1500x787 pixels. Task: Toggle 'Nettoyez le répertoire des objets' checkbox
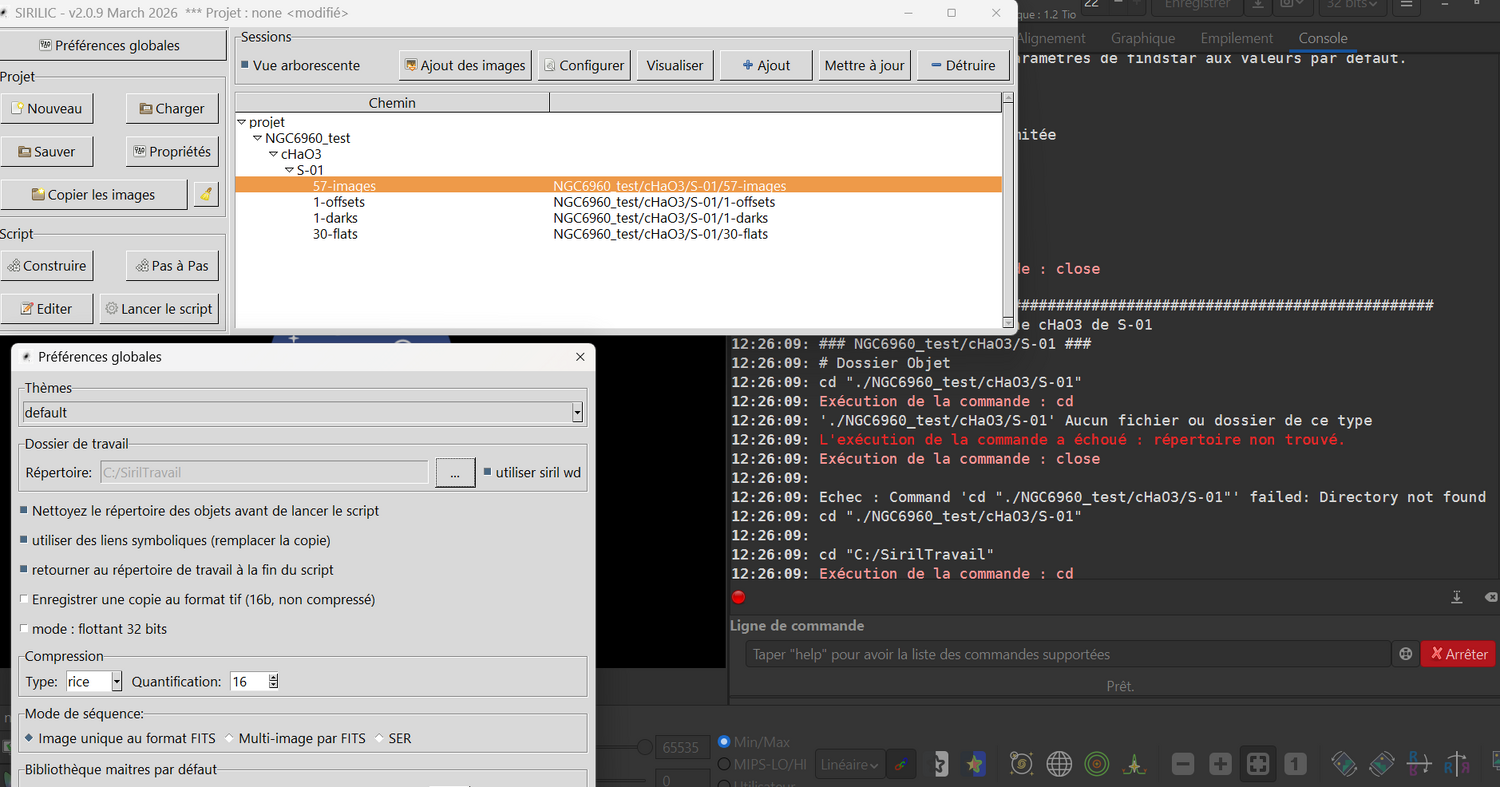tap(25, 510)
